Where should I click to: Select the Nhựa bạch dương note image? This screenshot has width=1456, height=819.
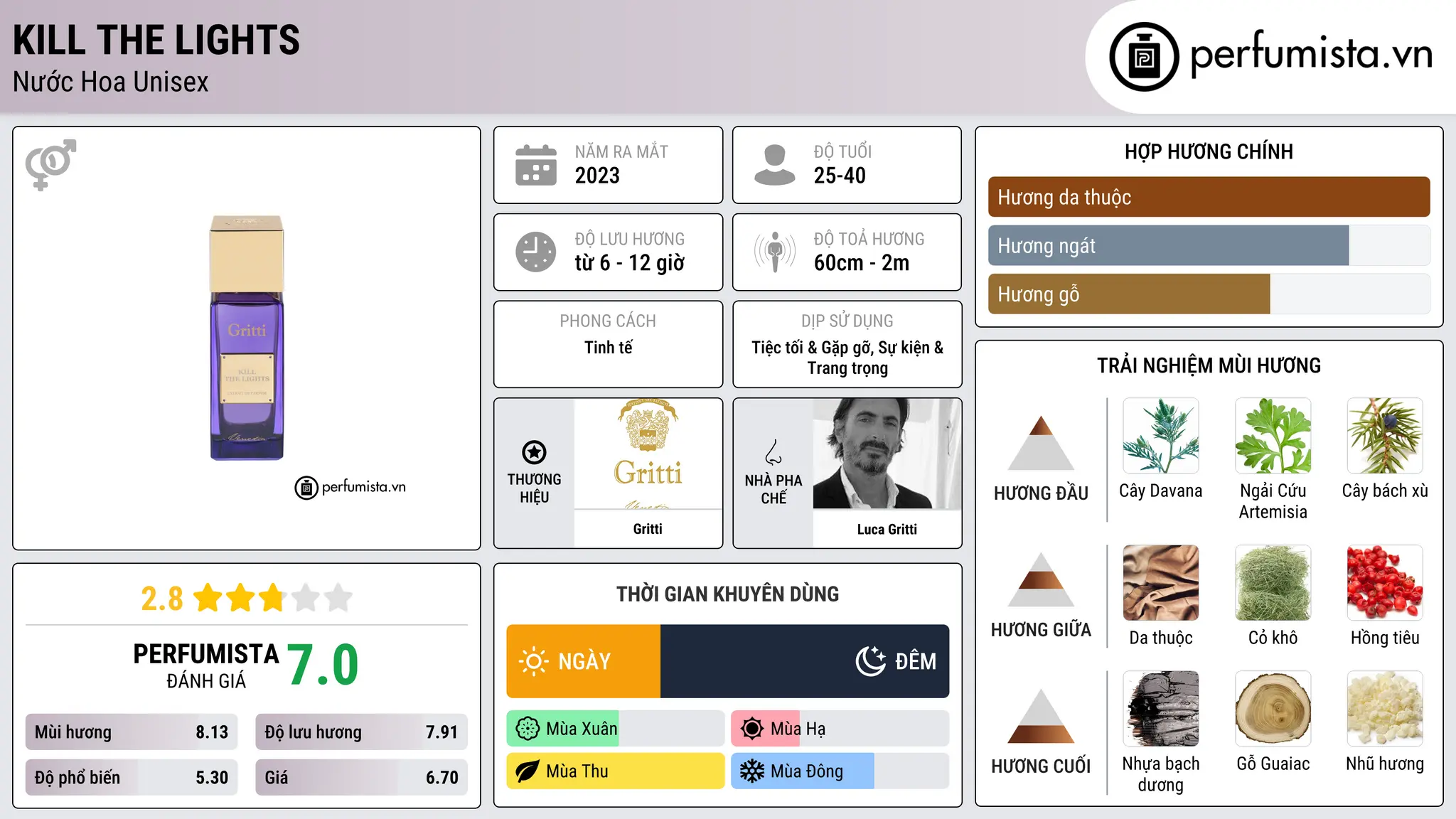point(1161,709)
